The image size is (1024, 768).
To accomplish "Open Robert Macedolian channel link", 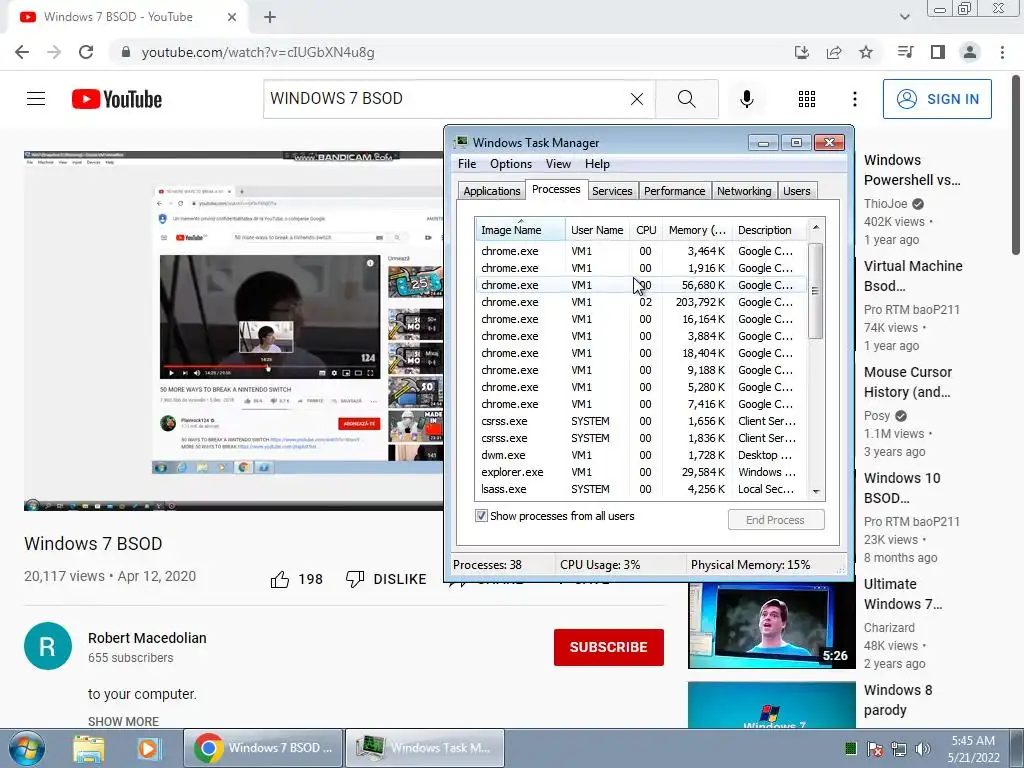I will click(x=147, y=638).
